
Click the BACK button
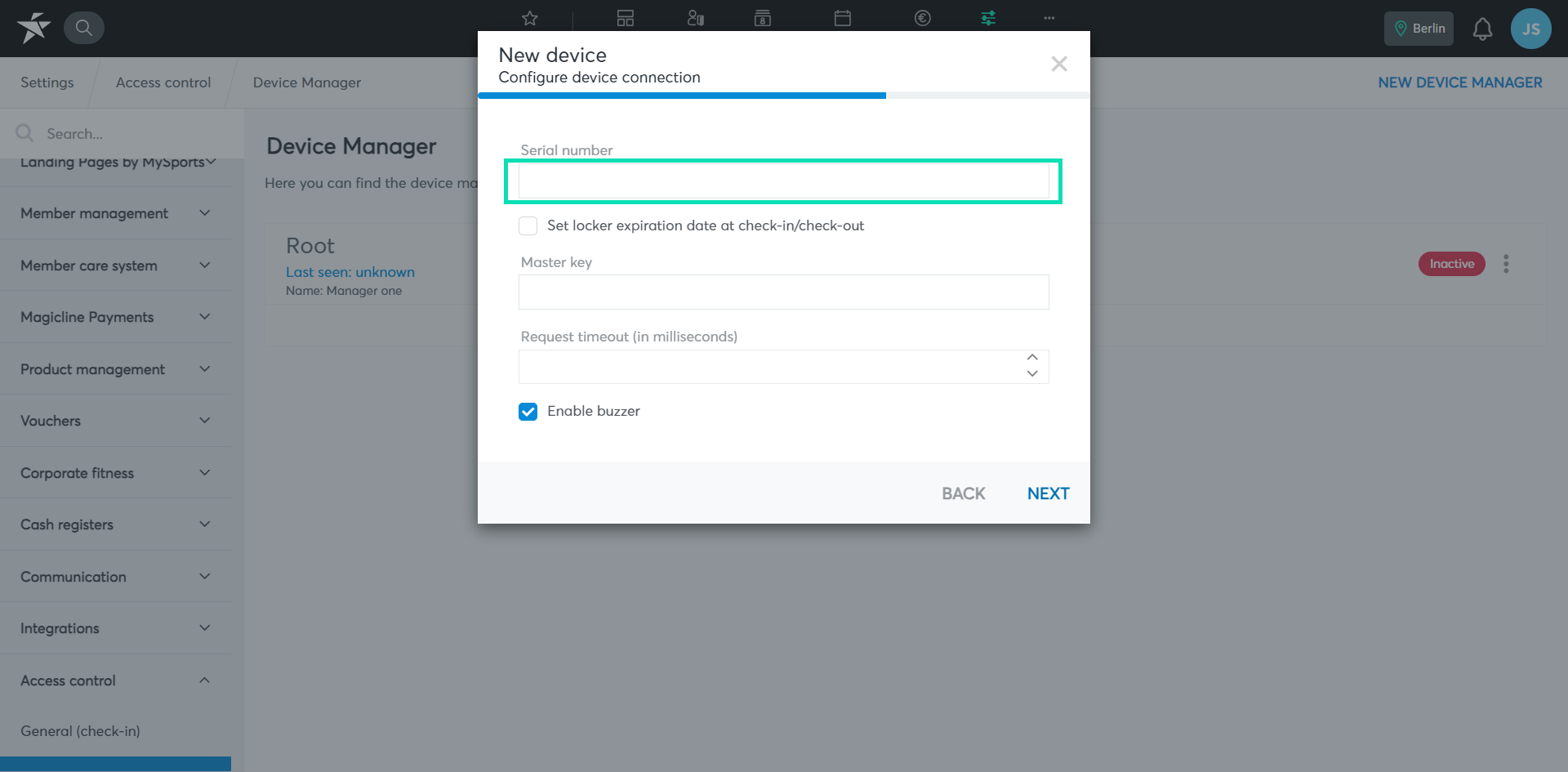click(x=964, y=493)
